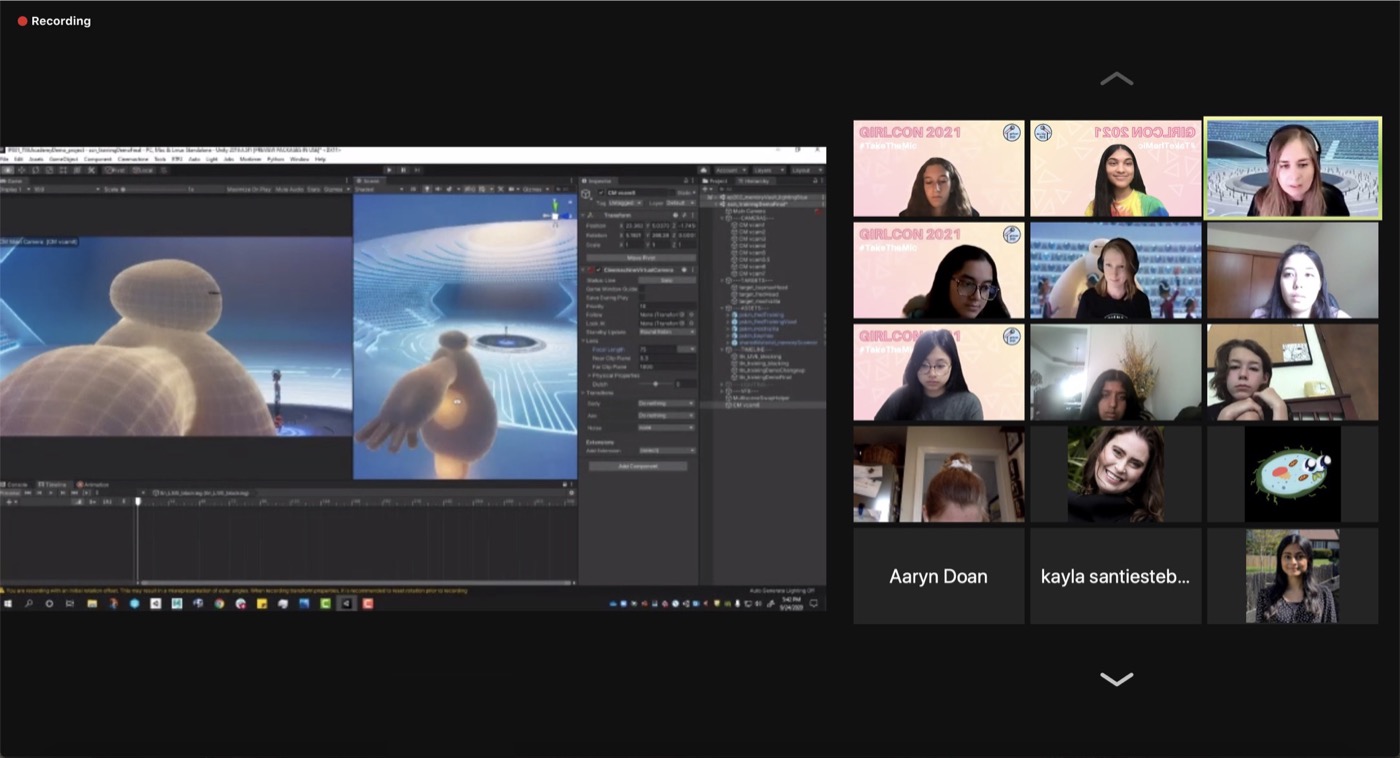Viewport: 1400px width, 758px height.
Task: Select the Hand tool in Unity toolbar
Action: coord(8,170)
